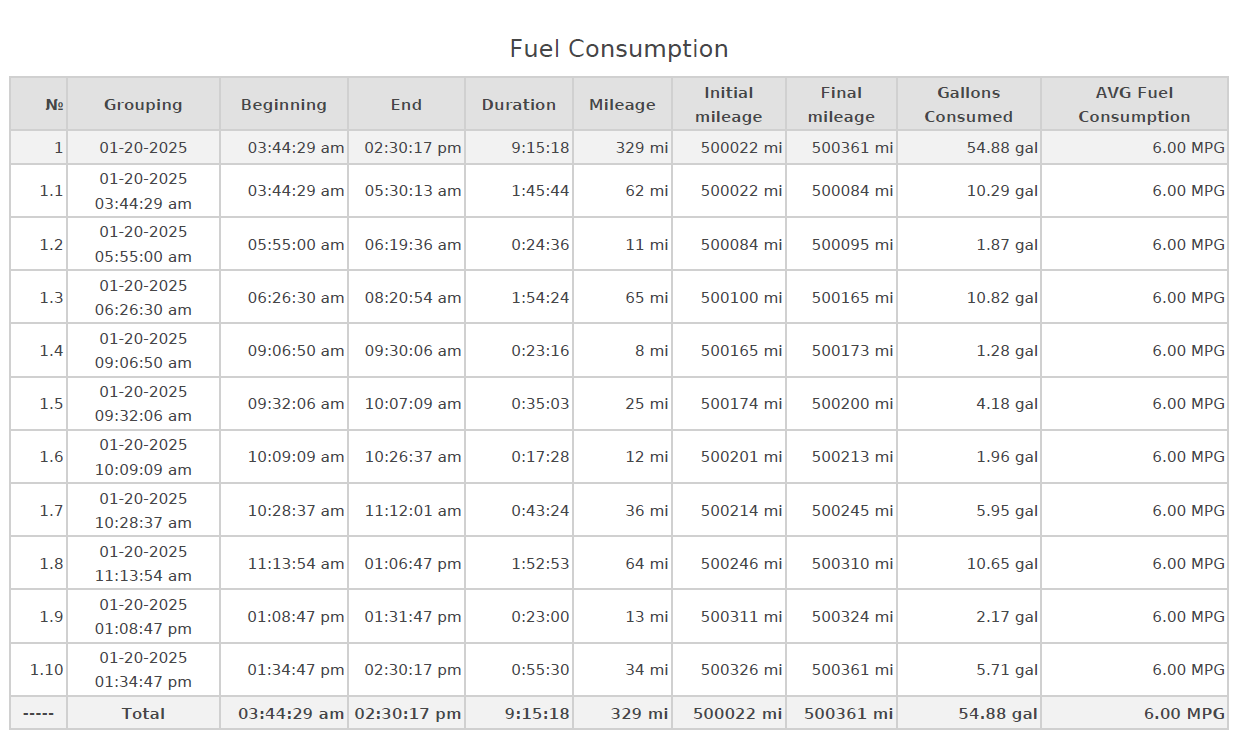Click gallons value 2.17 gal
This screenshot has height=740, width=1242.
pyautogui.click(x=1007, y=617)
